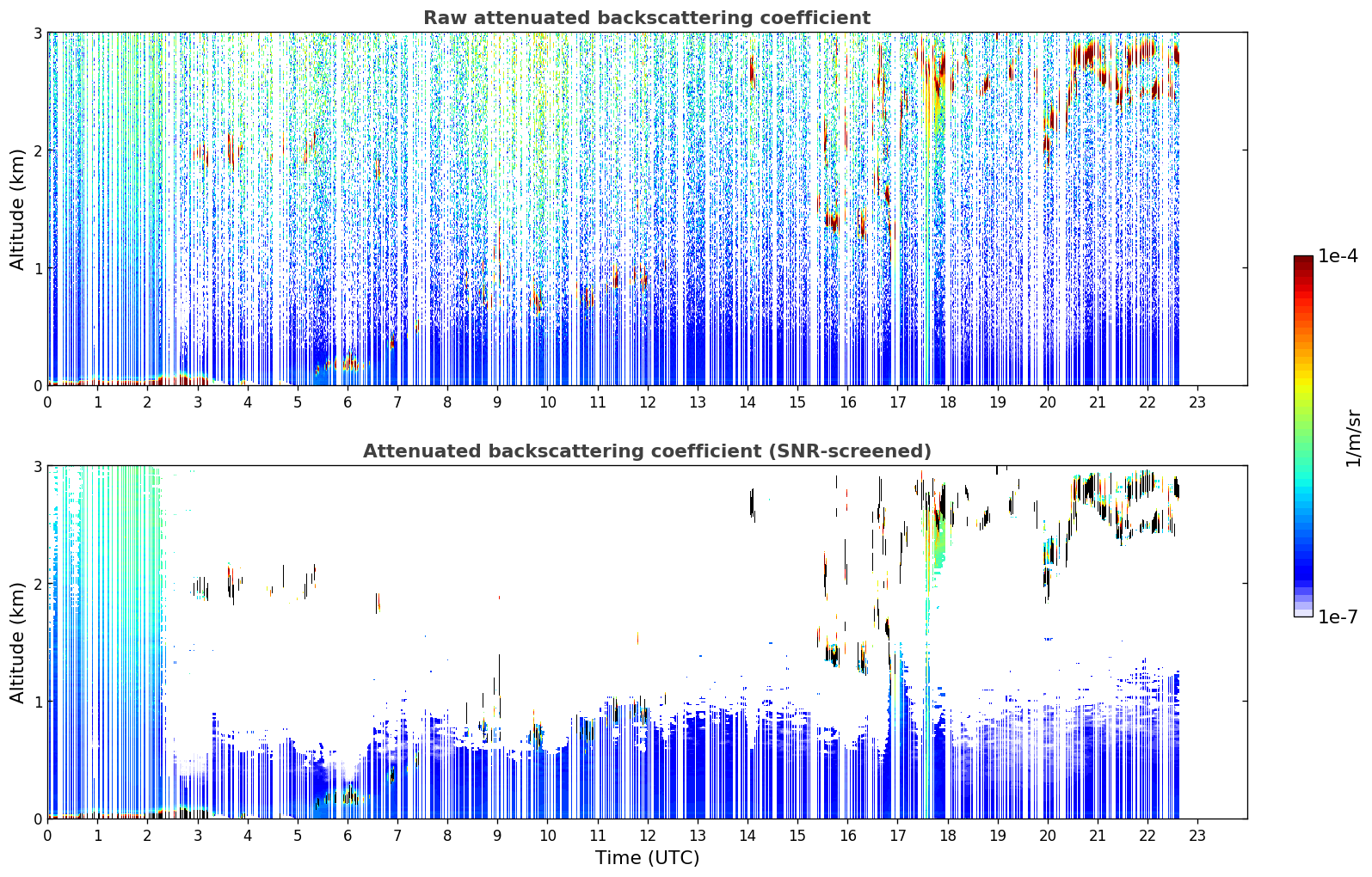The height and width of the screenshot is (877, 1372).
Task: Click the top plot's 'Altitude (km)' label
Action: click(x=17, y=209)
